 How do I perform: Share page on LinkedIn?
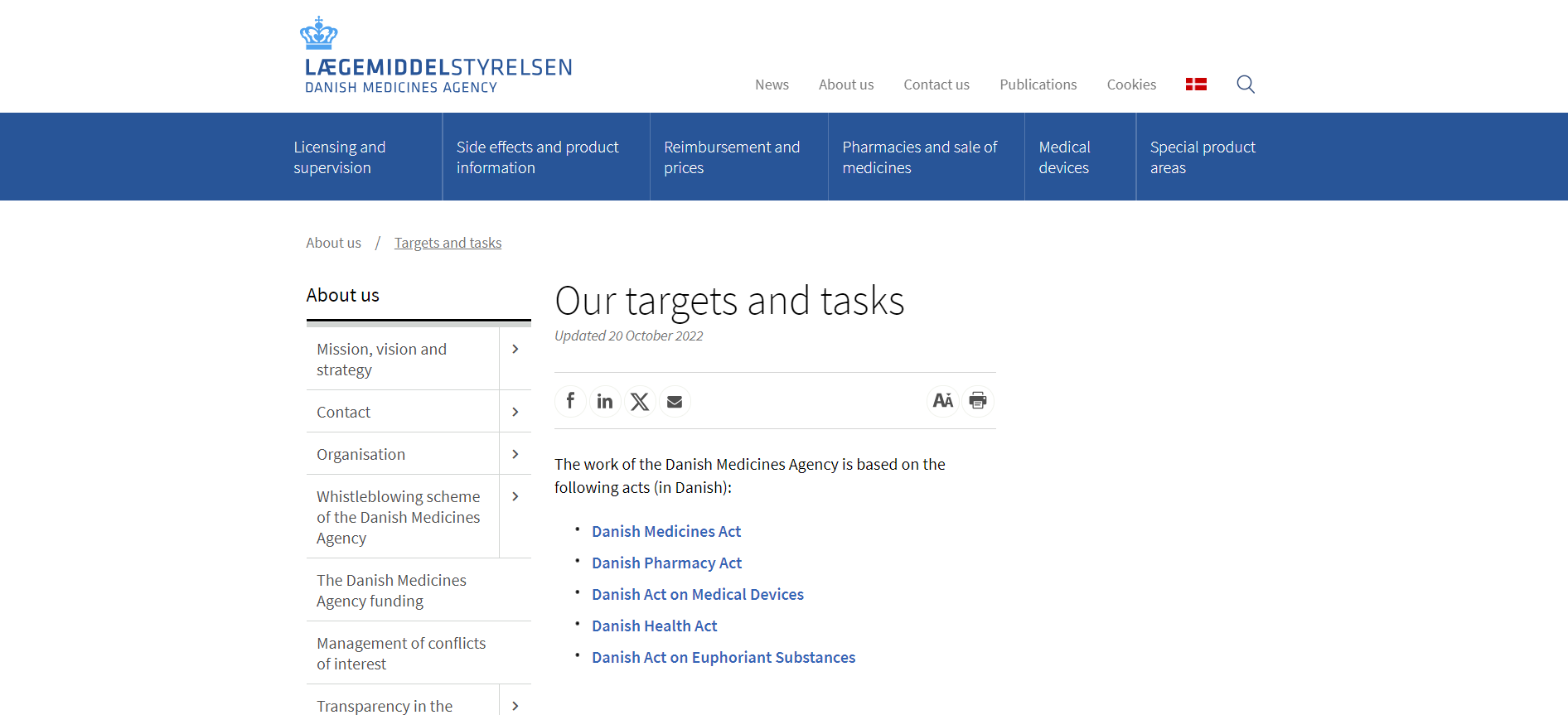(605, 401)
